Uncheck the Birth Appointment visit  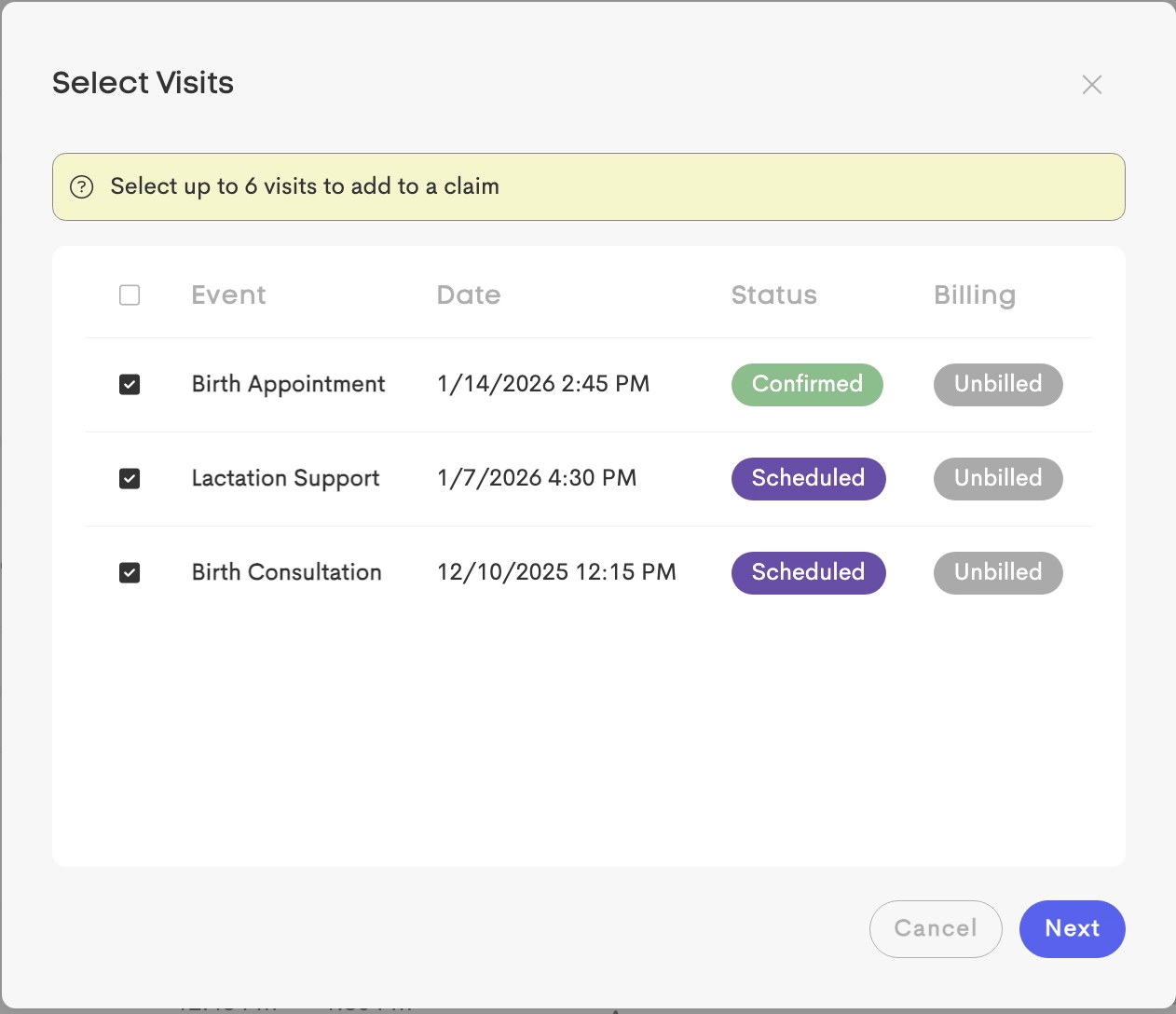130,385
